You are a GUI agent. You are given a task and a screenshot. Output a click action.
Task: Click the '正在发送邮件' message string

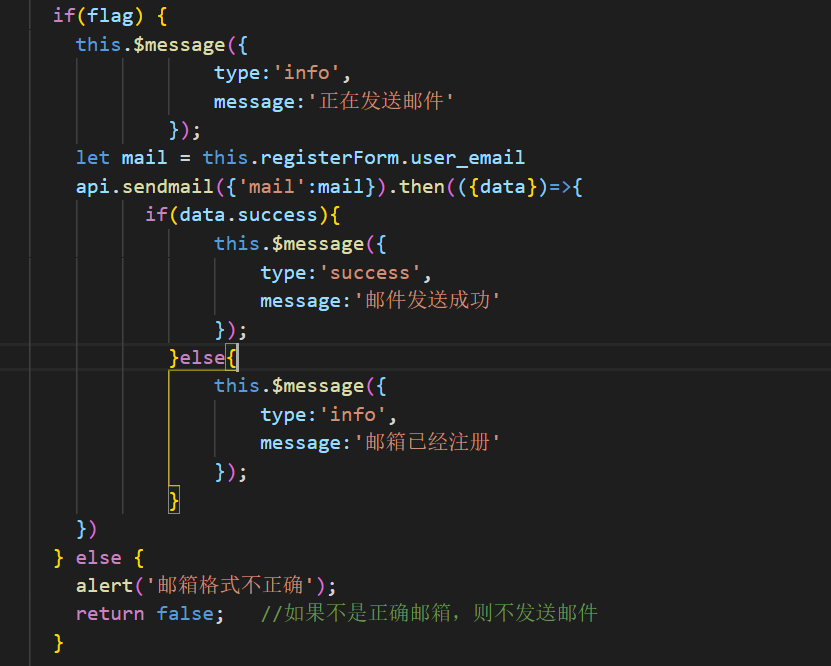[381, 100]
